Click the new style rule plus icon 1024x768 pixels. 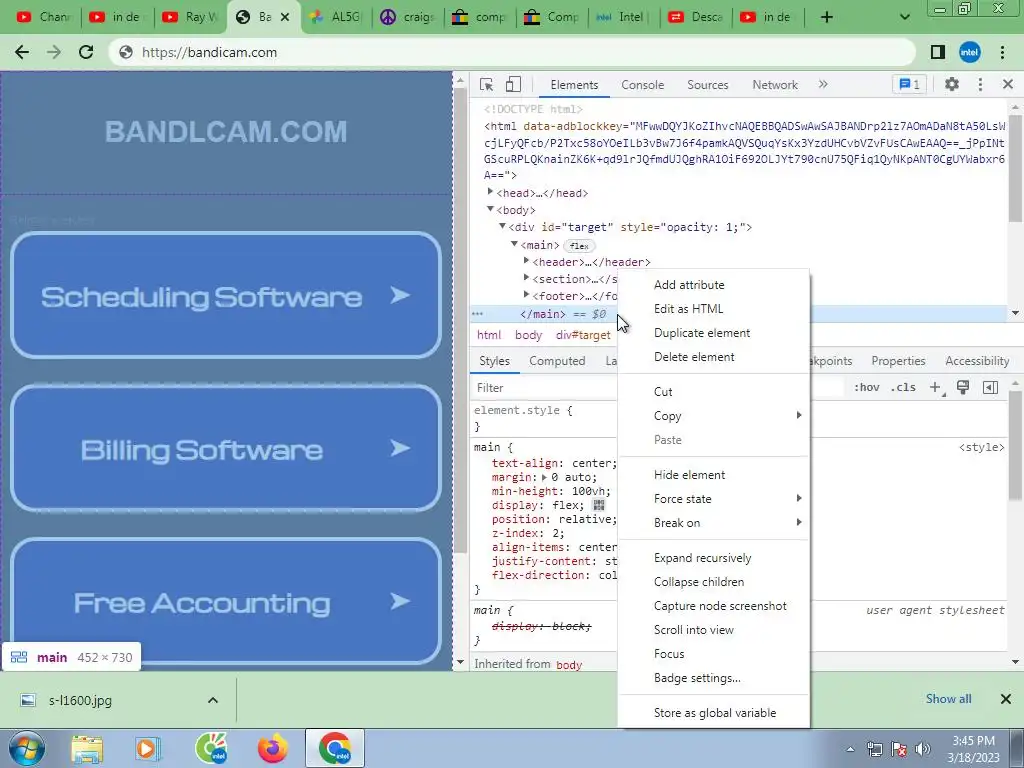pos(935,388)
